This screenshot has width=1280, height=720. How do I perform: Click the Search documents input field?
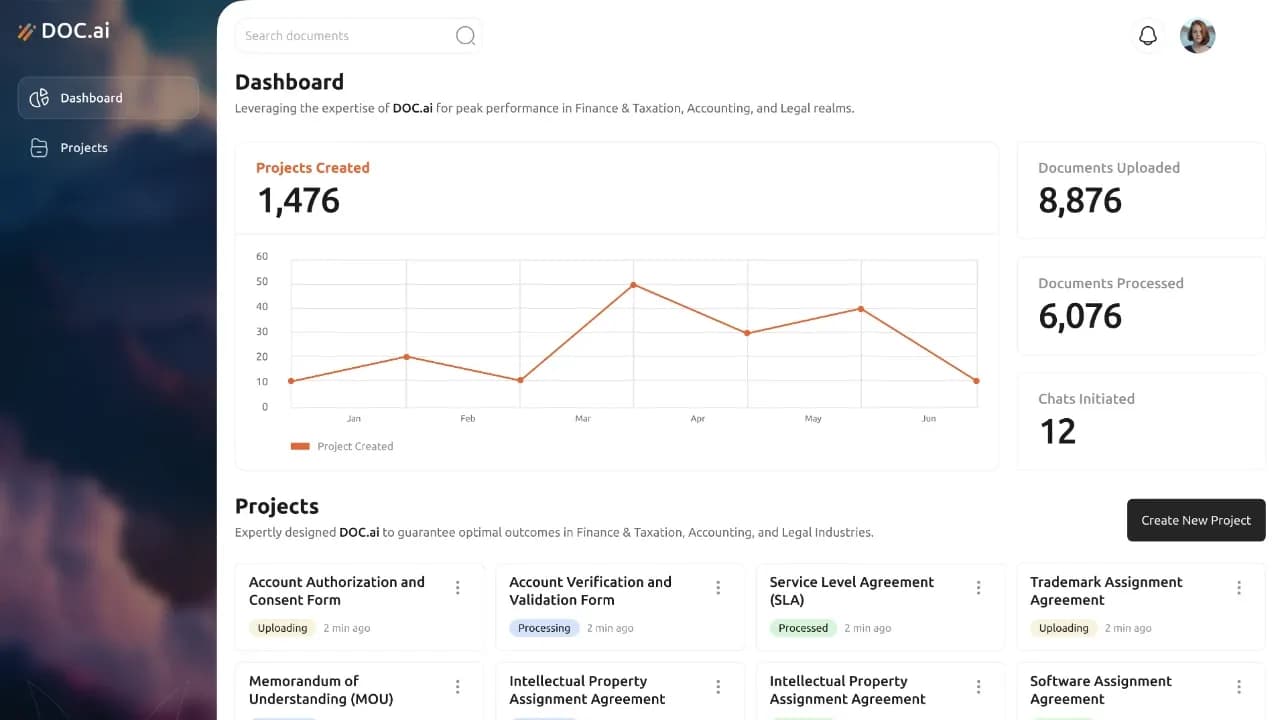(x=359, y=36)
